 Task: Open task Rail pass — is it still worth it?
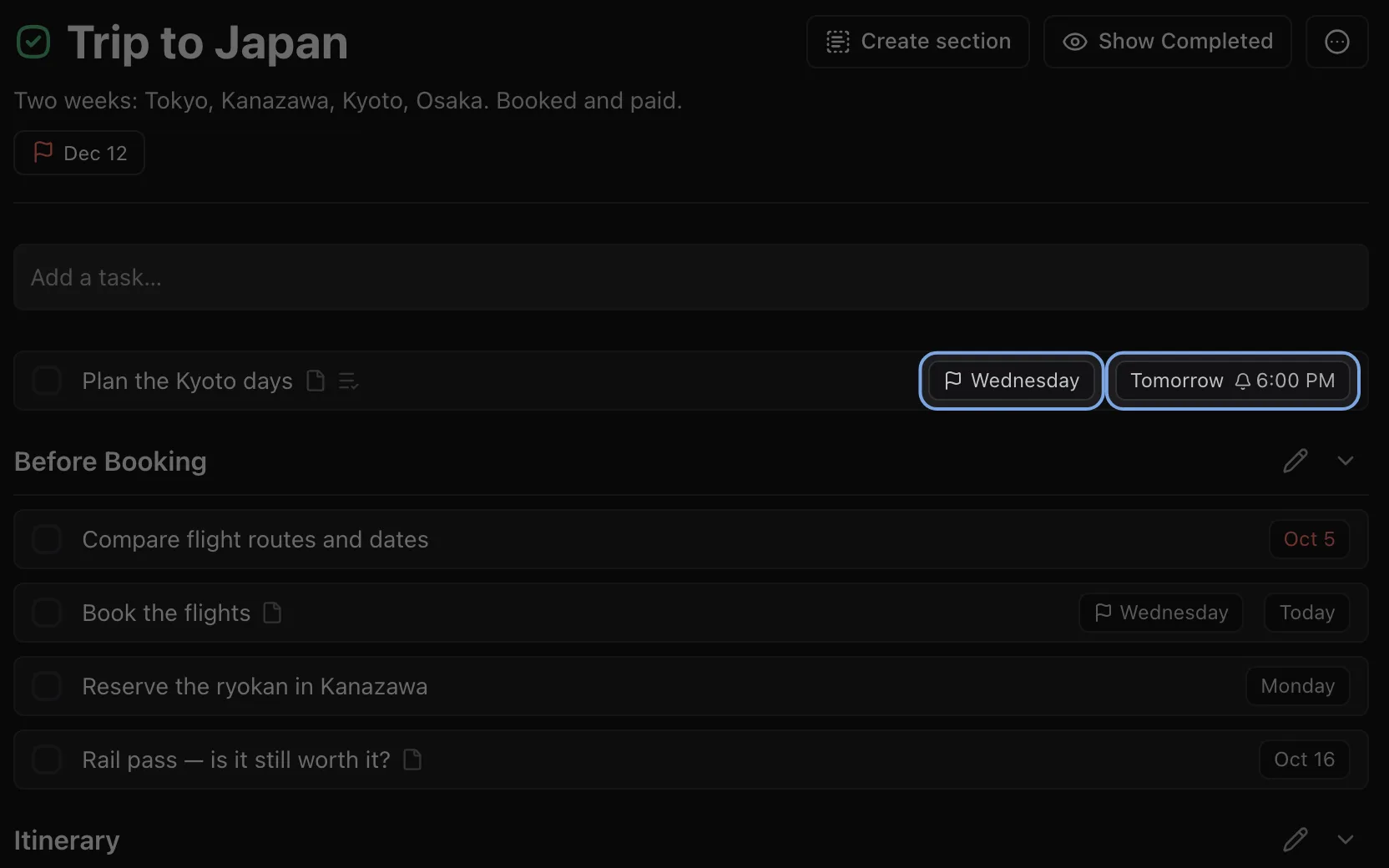pyautogui.click(x=691, y=759)
